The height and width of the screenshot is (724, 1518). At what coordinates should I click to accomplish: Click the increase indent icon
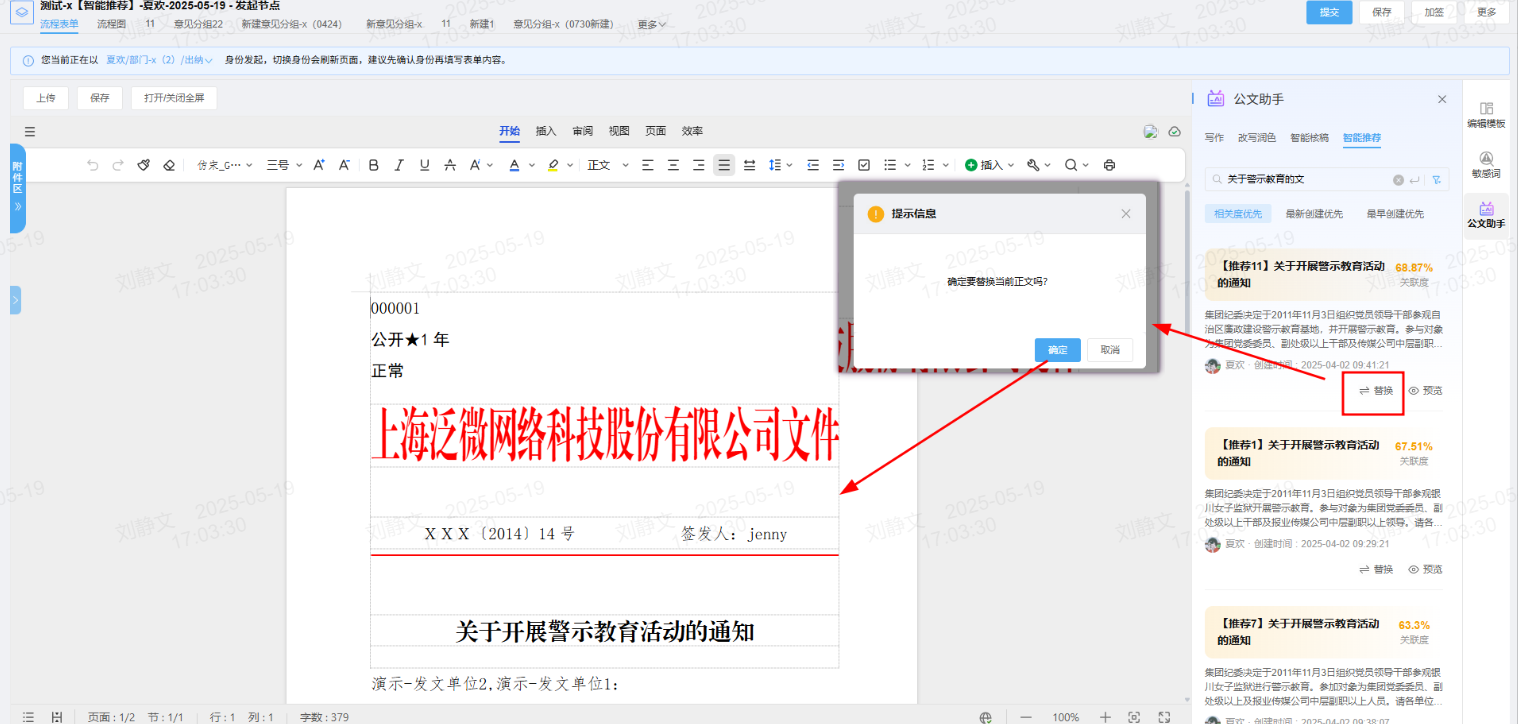(x=838, y=165)
